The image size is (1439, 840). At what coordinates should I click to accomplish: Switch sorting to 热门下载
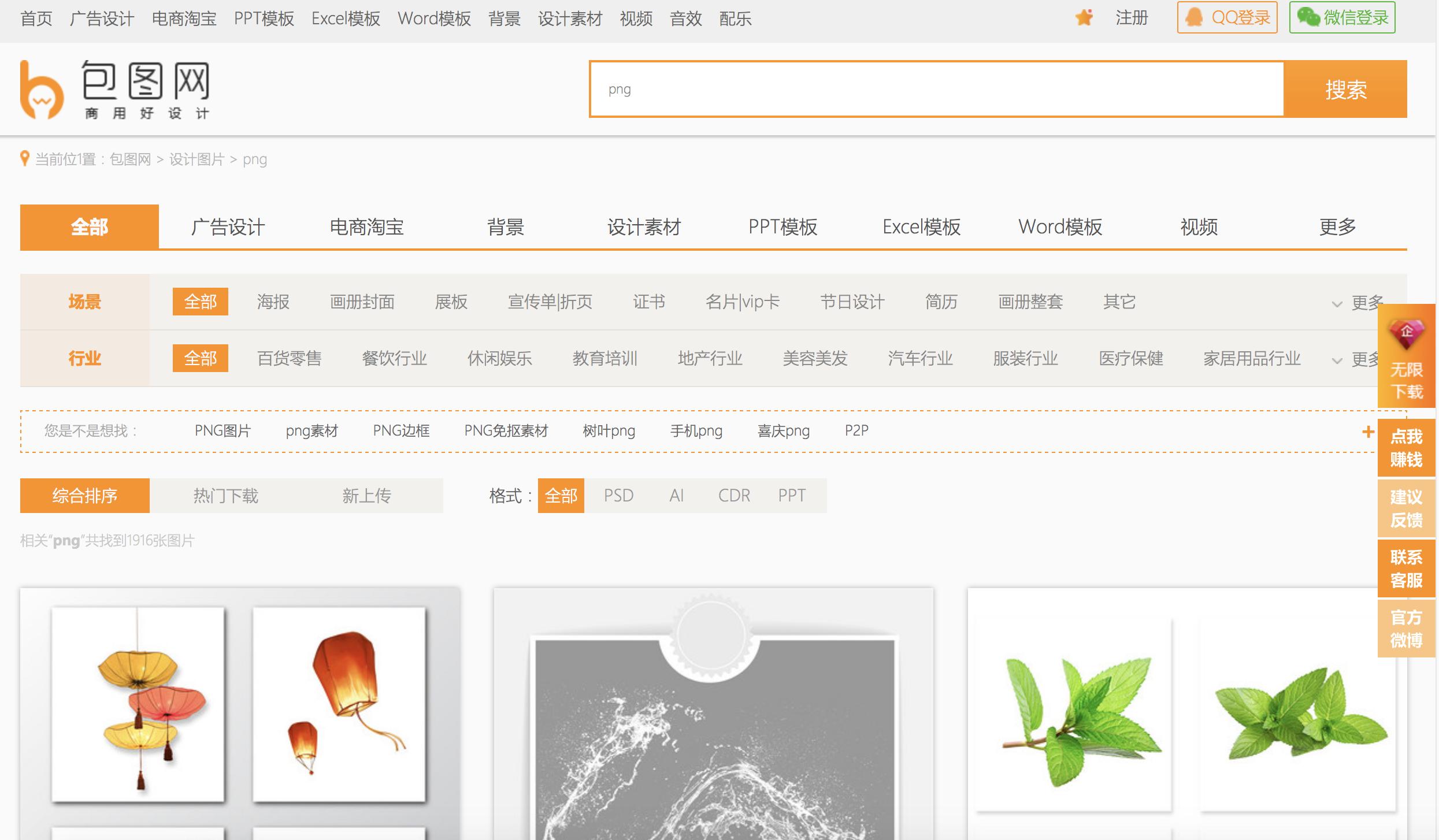226,495
